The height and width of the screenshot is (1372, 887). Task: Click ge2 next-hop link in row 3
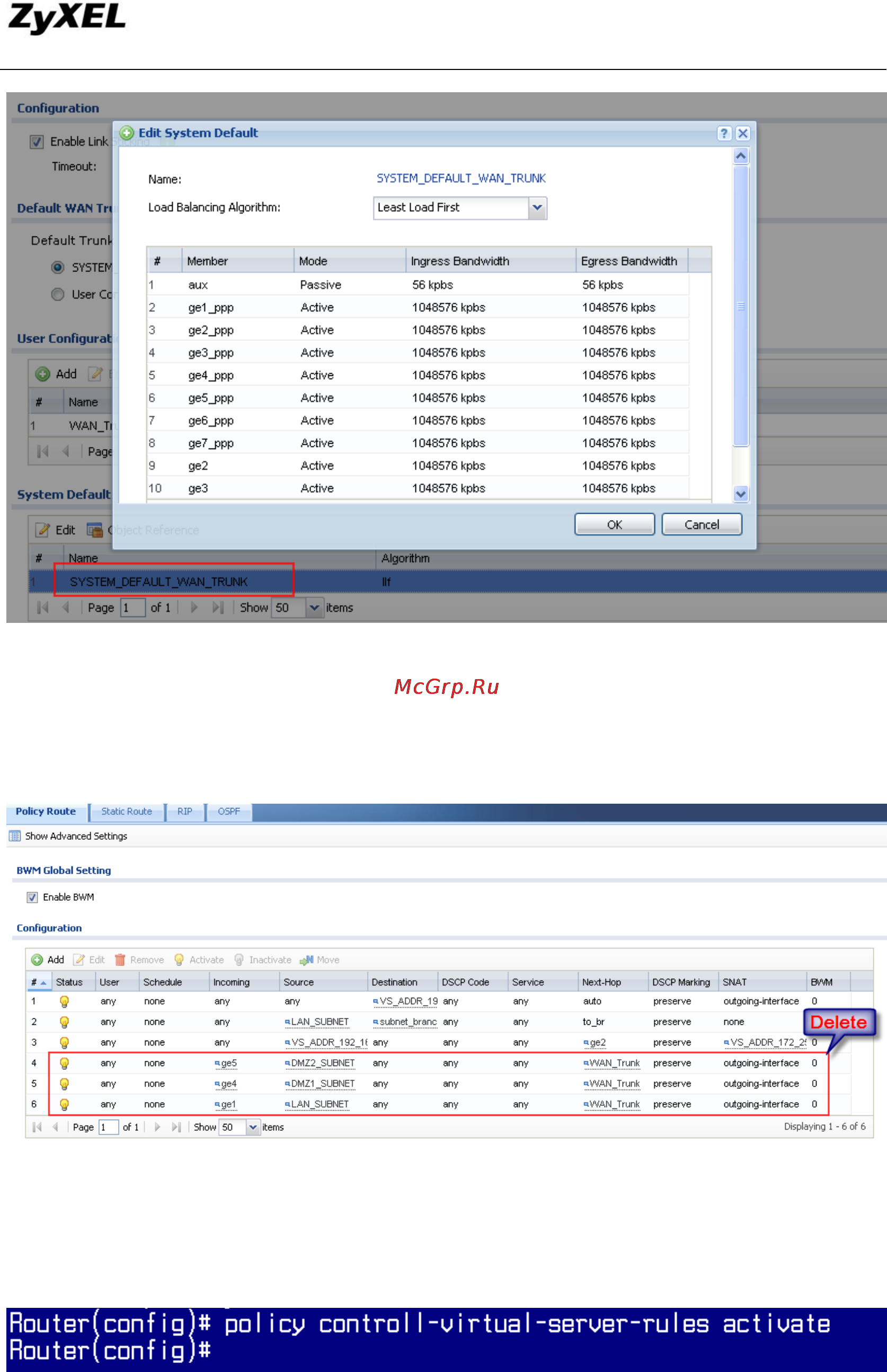pos(595,1043)
